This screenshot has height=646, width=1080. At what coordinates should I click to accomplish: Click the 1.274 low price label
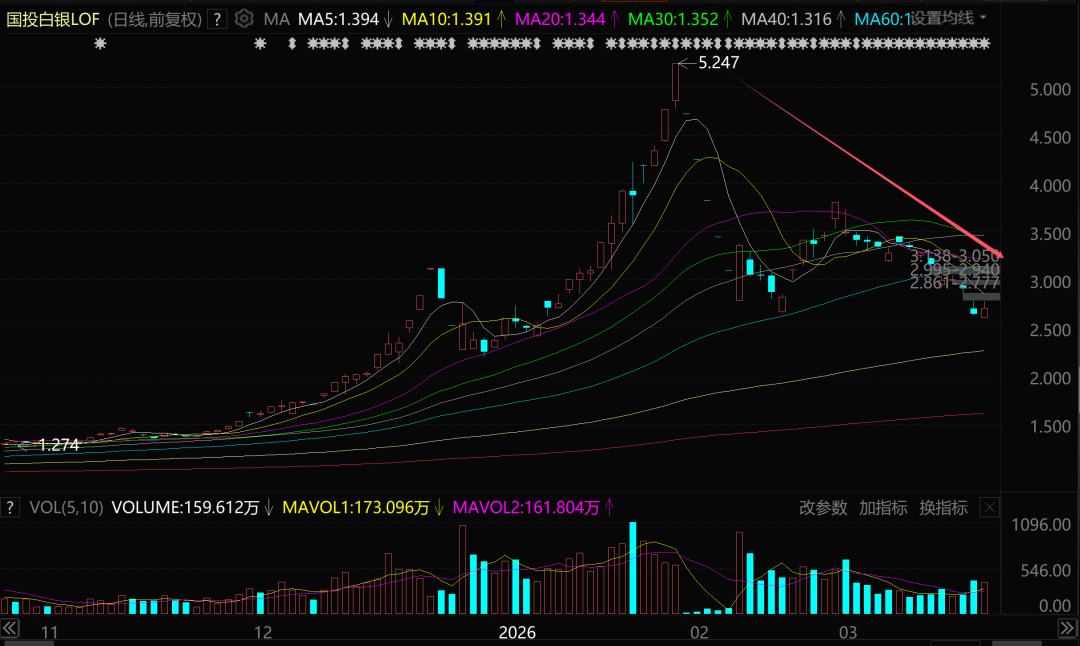(59, 445)
